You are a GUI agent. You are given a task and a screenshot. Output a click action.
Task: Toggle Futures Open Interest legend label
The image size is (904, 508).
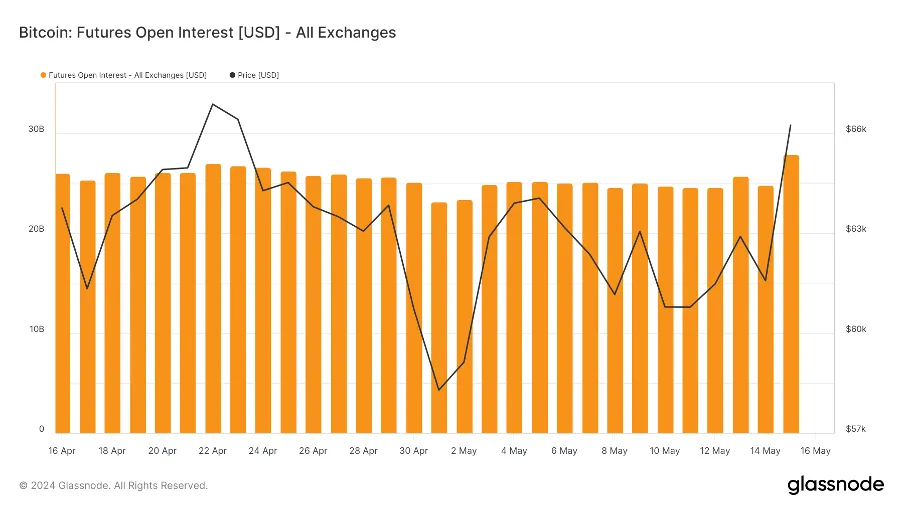127,75
